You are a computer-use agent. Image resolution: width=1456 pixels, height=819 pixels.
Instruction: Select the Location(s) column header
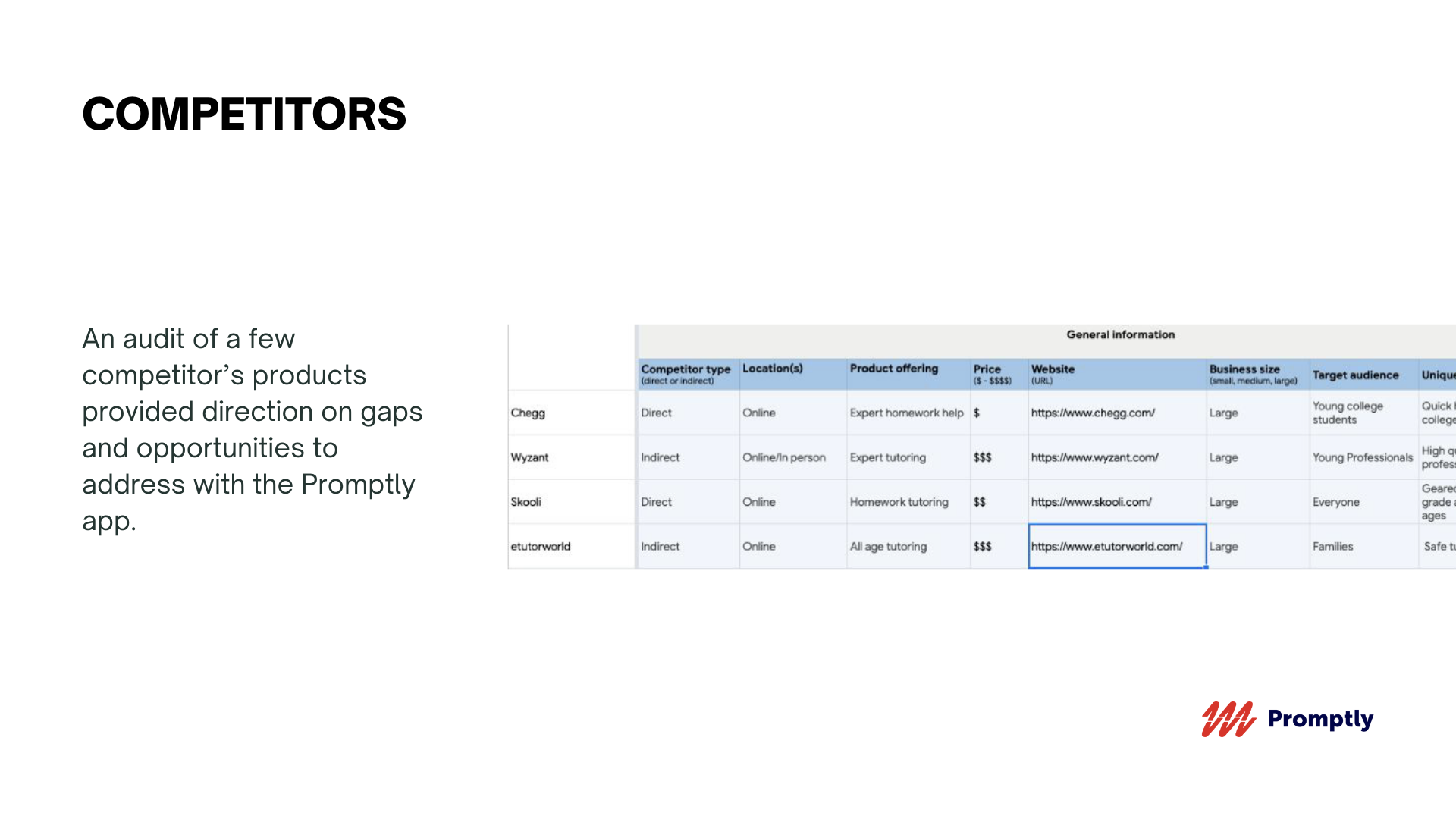coord(772,369)
